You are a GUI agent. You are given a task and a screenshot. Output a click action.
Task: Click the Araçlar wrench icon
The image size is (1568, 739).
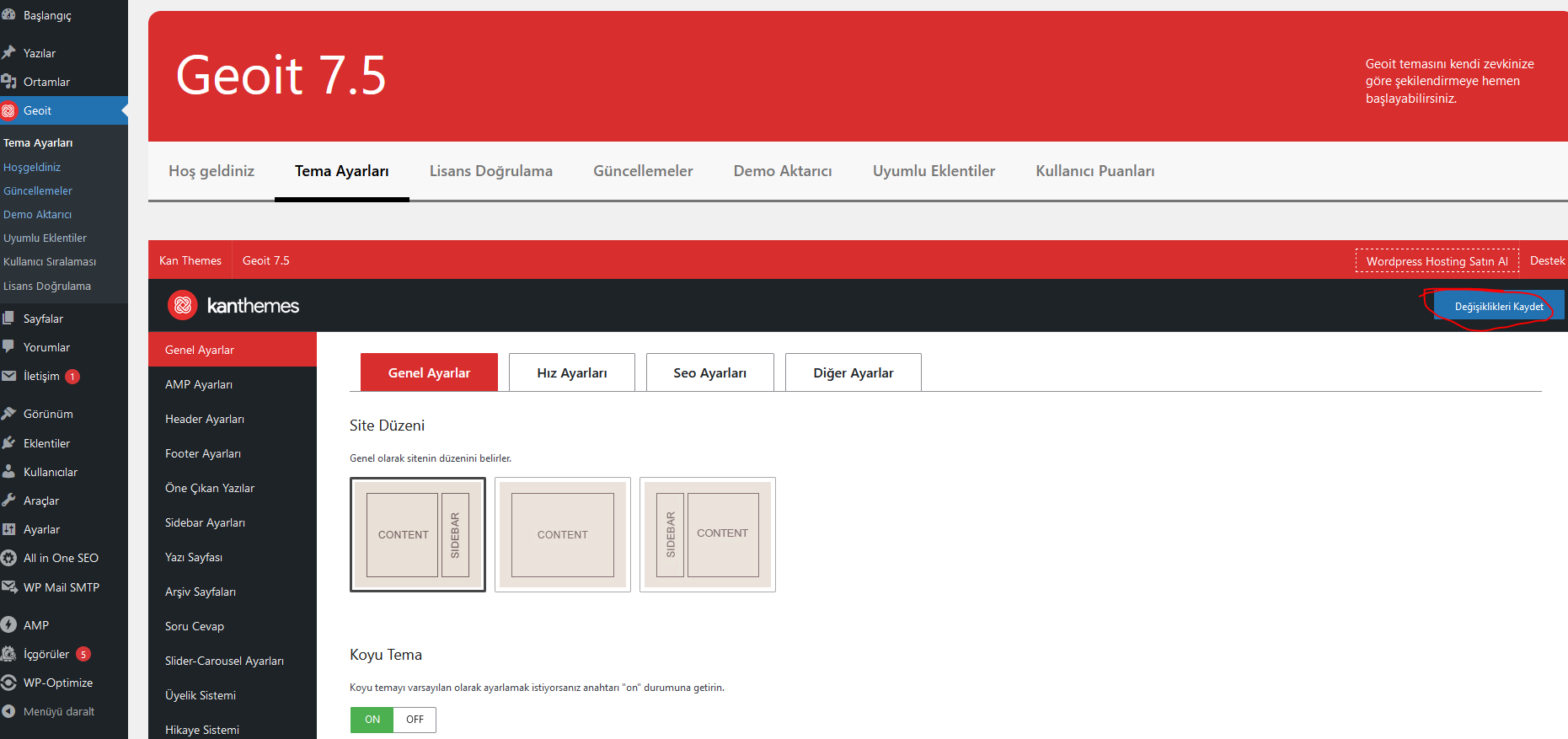[x=8, y=500]
